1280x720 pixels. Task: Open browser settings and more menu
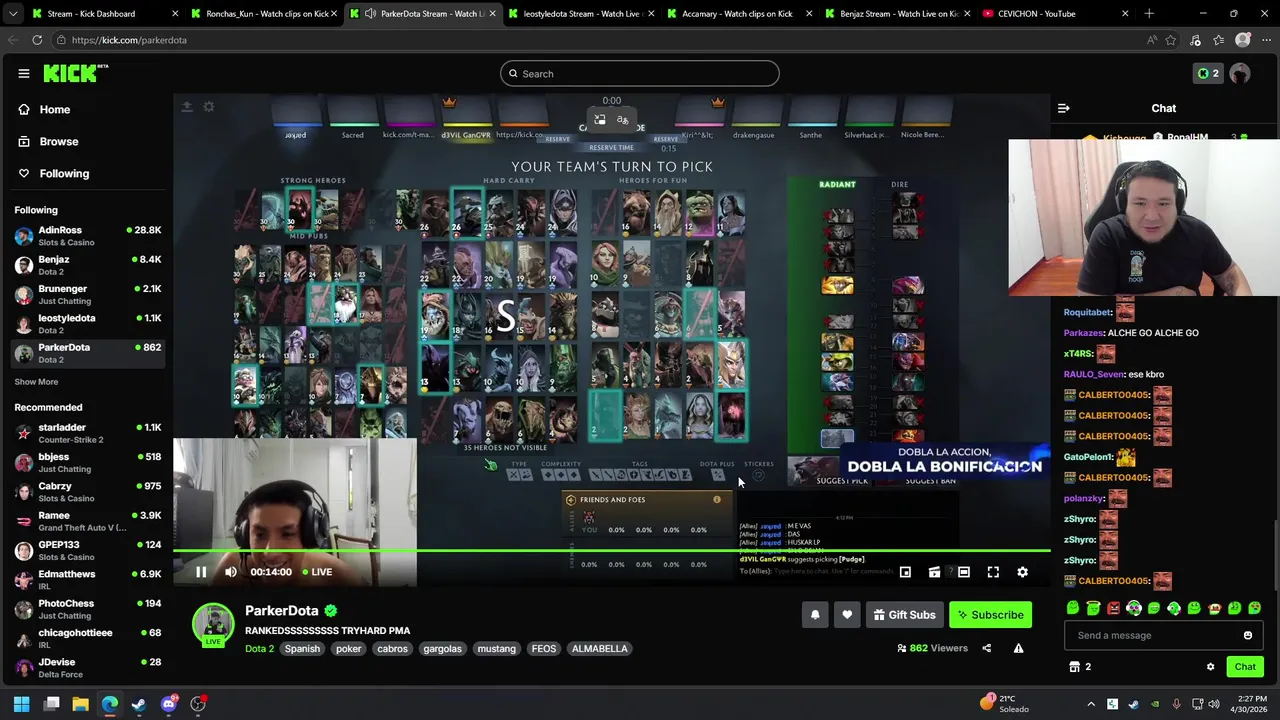point(1265,40)
